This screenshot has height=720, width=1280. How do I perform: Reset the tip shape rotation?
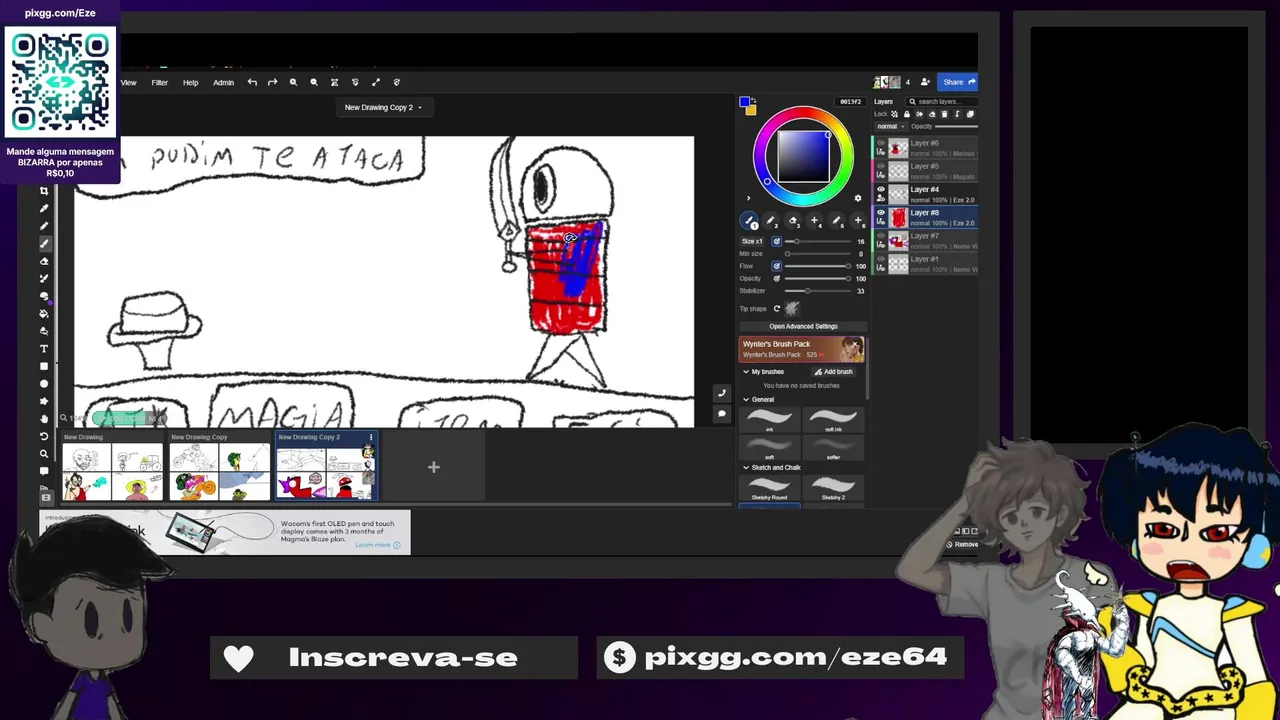pos(776,308)
